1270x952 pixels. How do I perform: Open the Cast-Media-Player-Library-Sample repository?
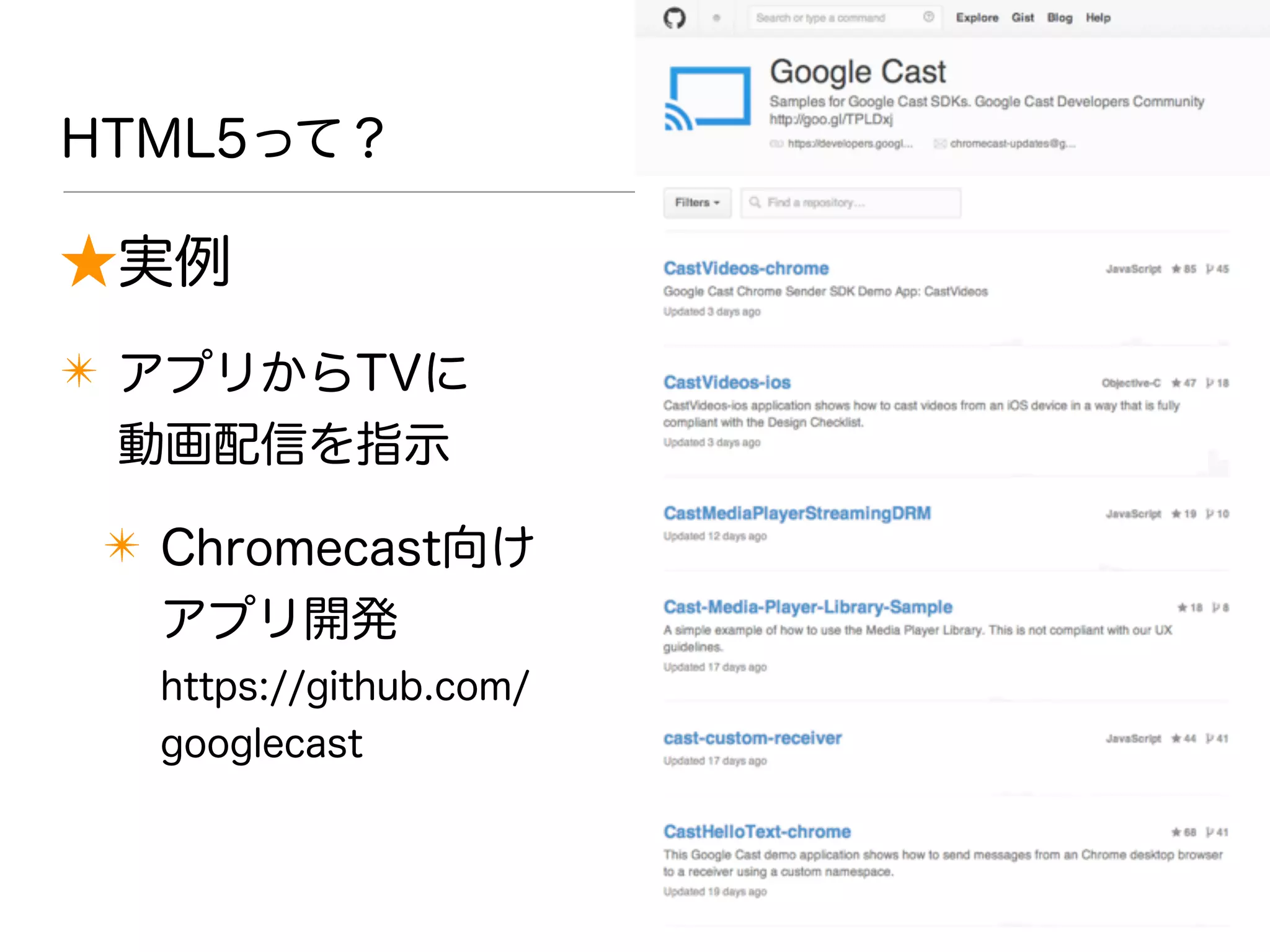point(807,607)
